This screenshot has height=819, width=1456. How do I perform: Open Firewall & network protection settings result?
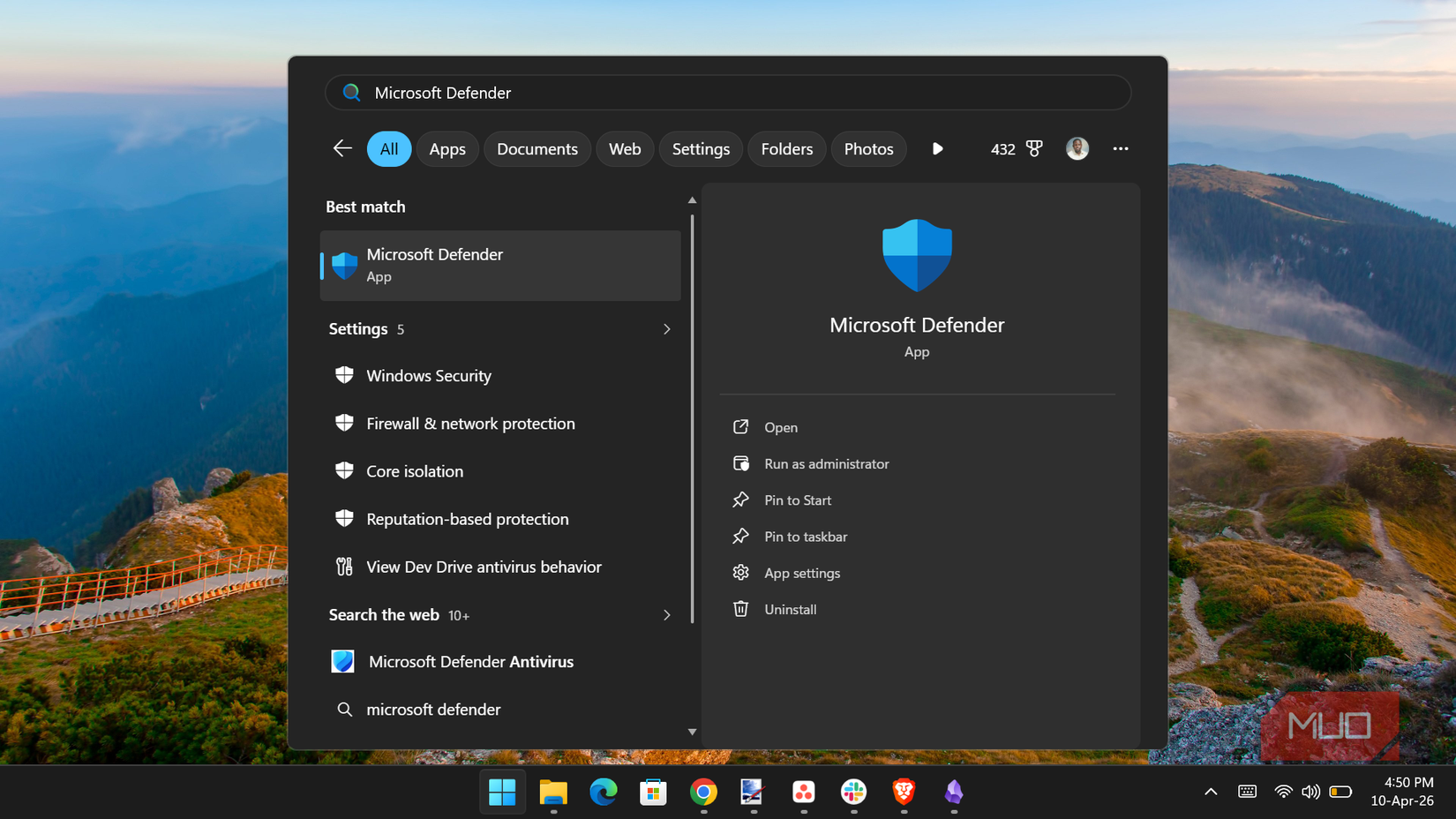[470, 423]
